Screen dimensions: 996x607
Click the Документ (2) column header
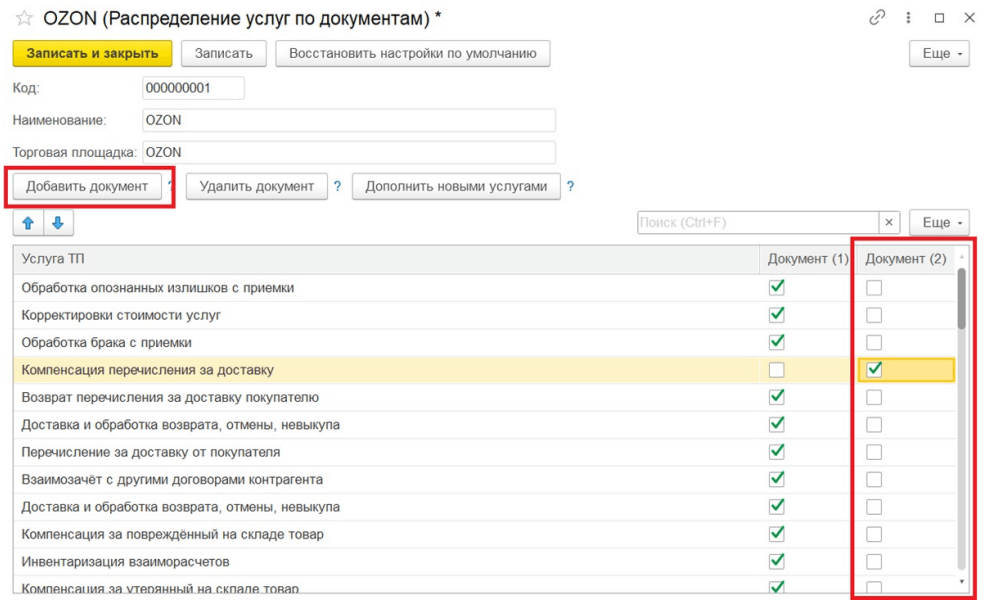pyautogui.click(x=905, y=259)
